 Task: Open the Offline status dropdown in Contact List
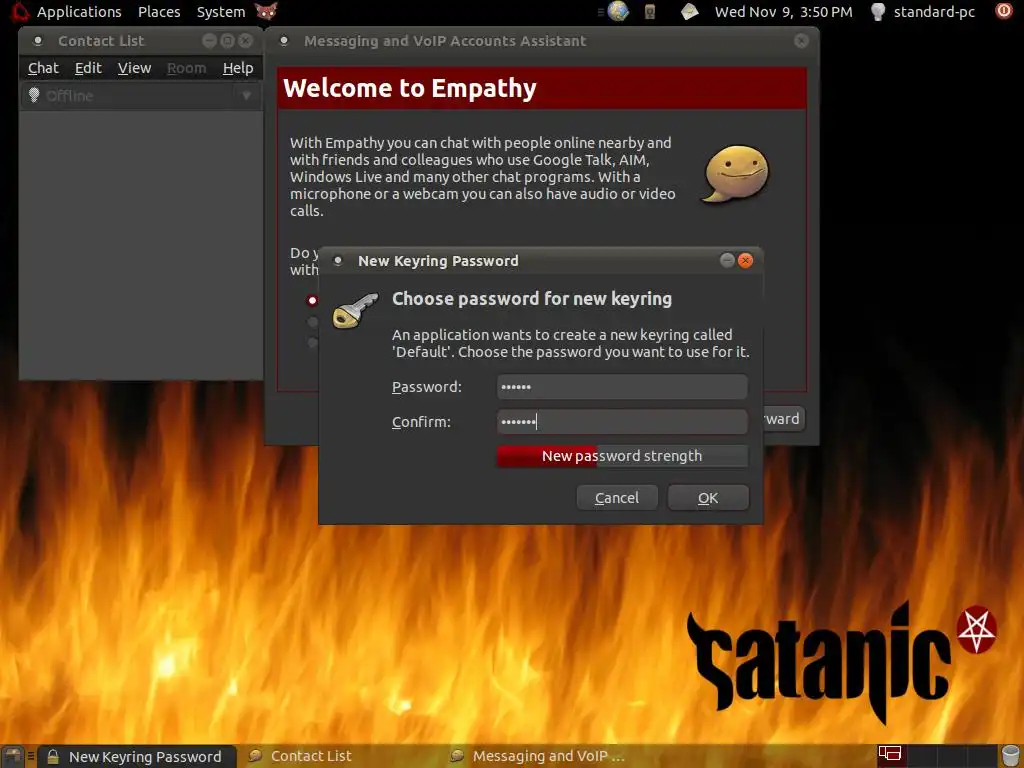point(141,96)
